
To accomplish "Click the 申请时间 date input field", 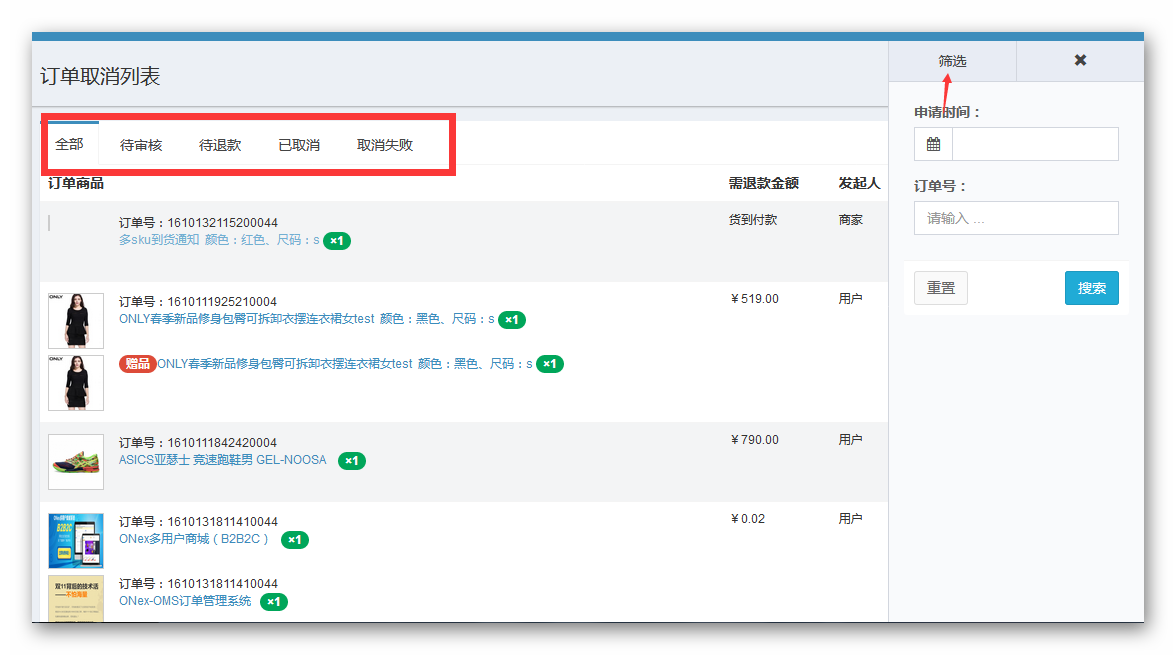I will click(x=1034, y=144).
